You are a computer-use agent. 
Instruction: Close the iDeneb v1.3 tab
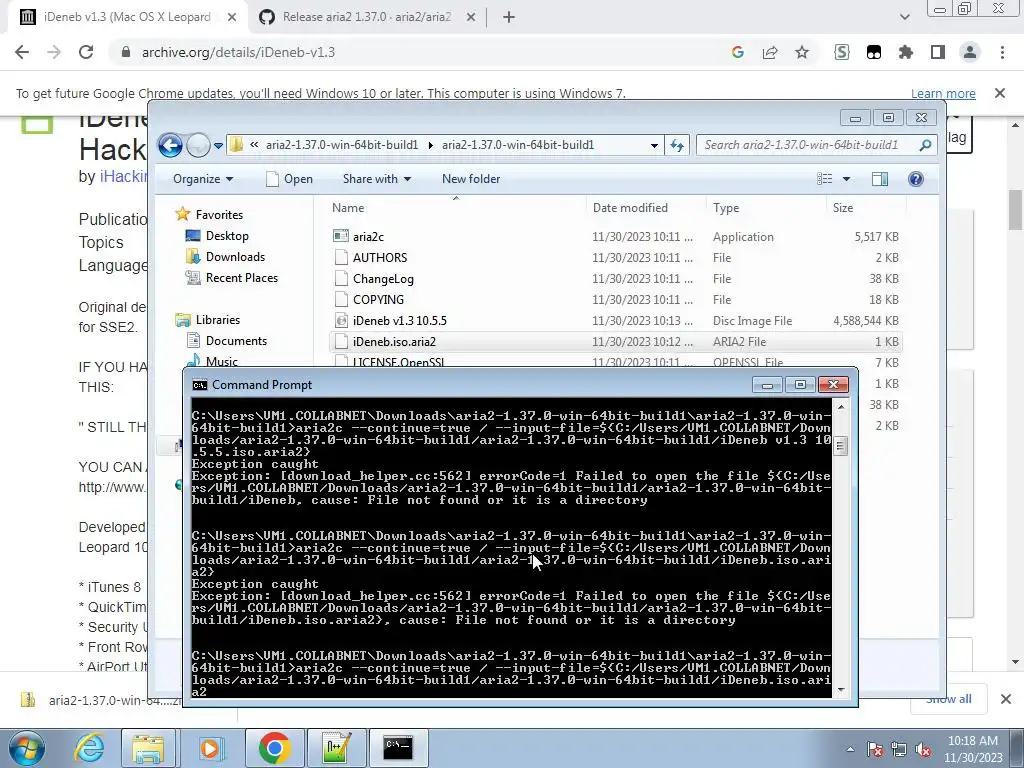232,17
